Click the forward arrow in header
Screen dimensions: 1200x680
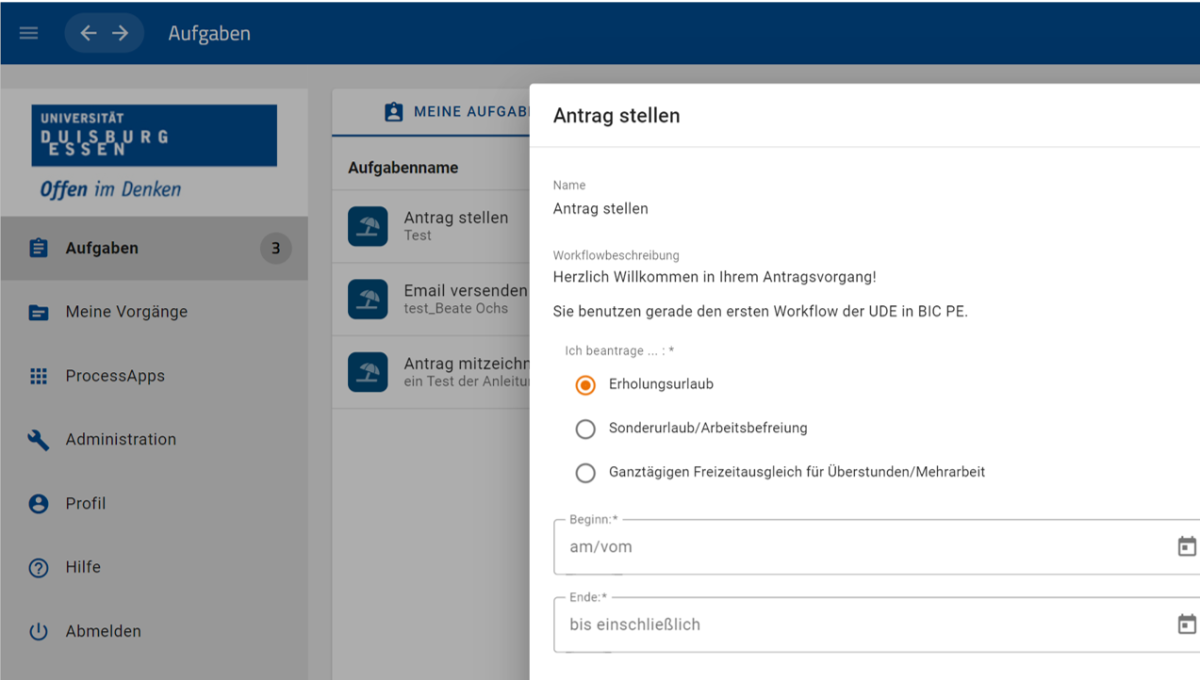(x=120, y=33)
